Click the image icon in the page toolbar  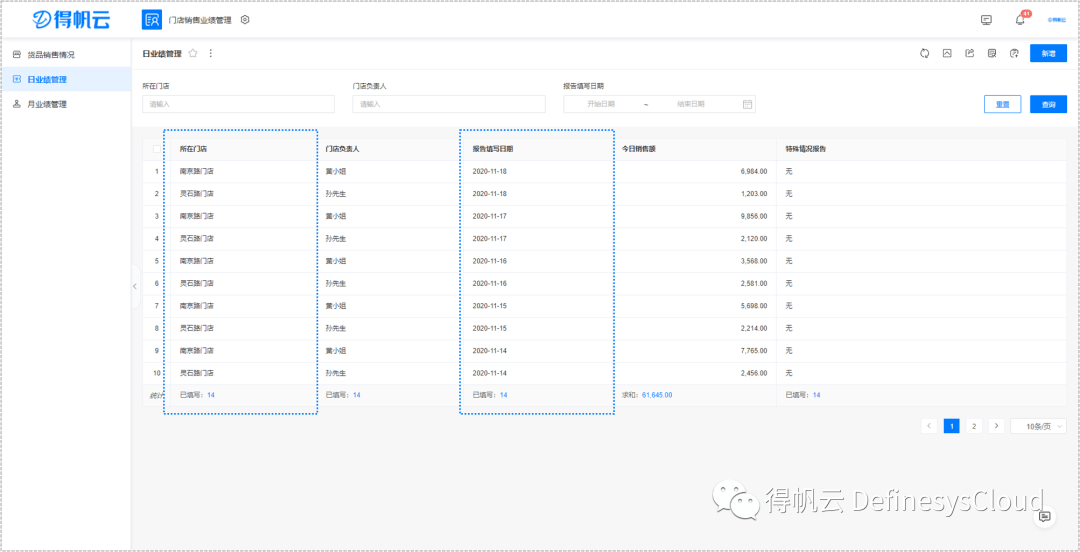[947, 53]
